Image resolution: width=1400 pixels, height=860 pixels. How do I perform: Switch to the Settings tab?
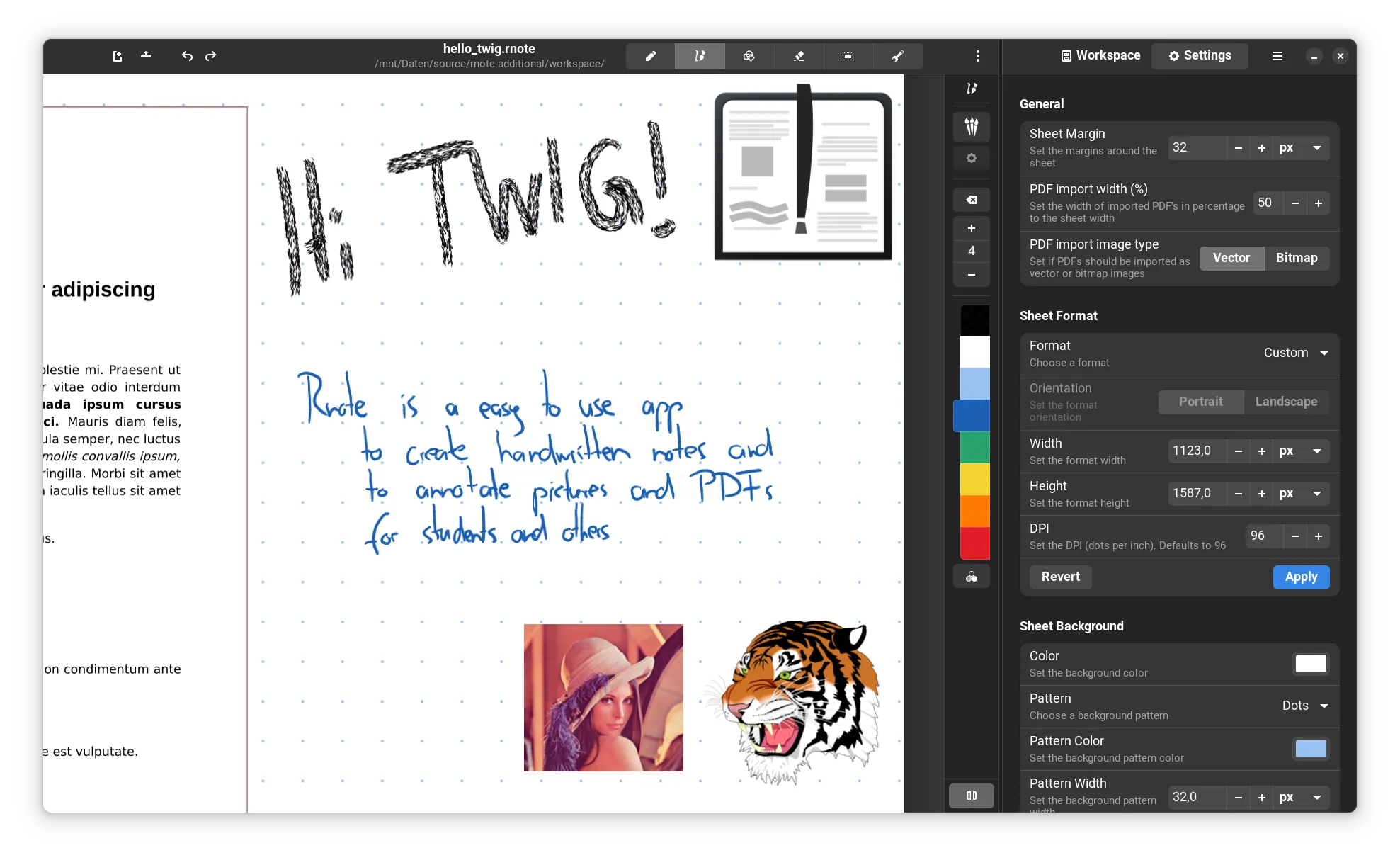pyautogui.click(x=1200, y=55)
